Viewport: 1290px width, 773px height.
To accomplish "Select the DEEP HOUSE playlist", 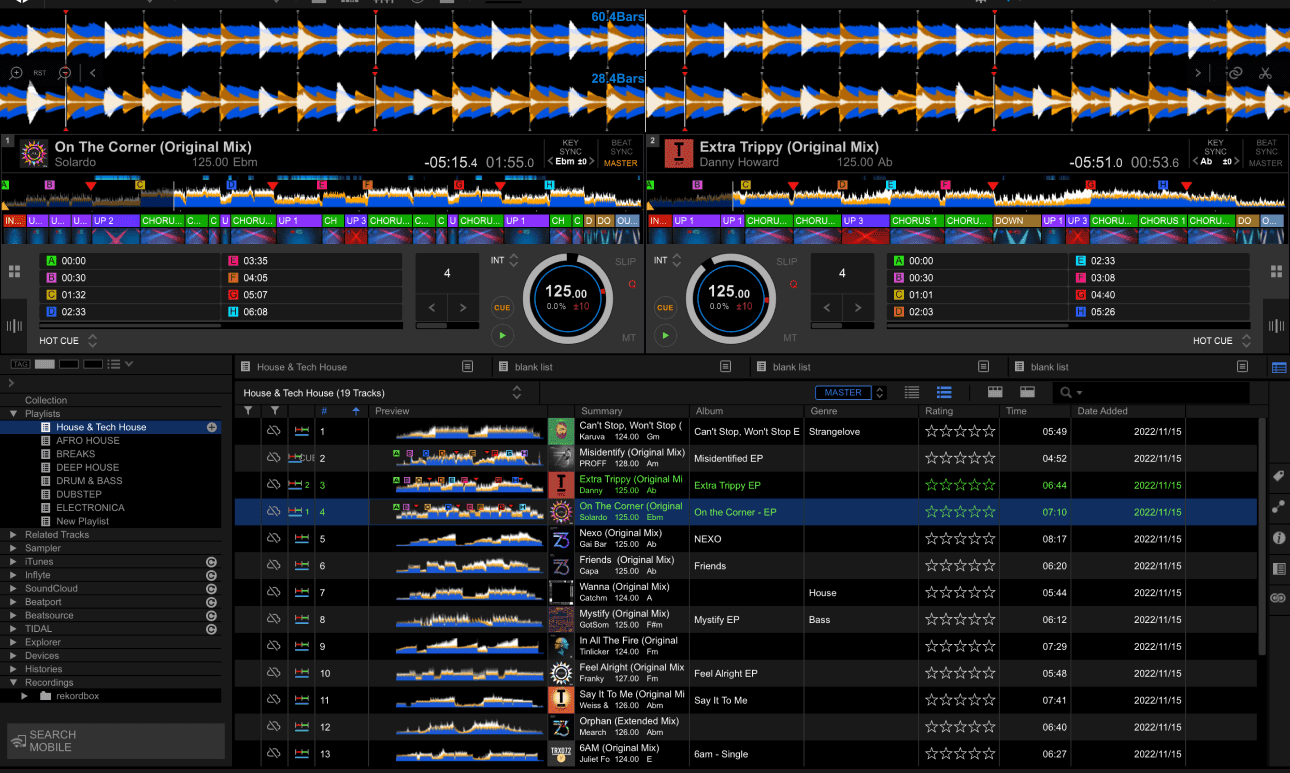I will tap(87, 467).
